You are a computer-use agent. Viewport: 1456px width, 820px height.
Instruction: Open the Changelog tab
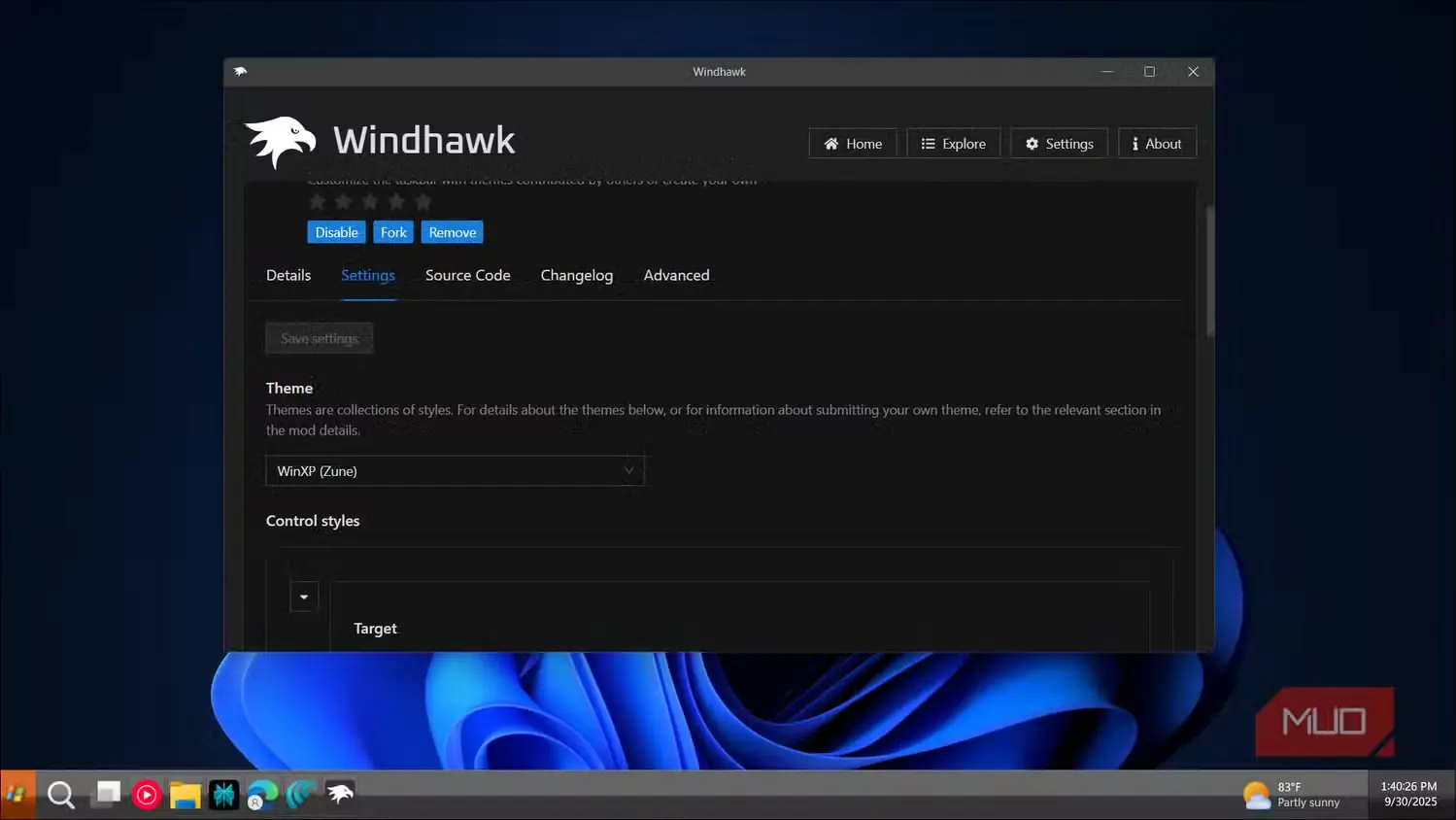(577, 275)
